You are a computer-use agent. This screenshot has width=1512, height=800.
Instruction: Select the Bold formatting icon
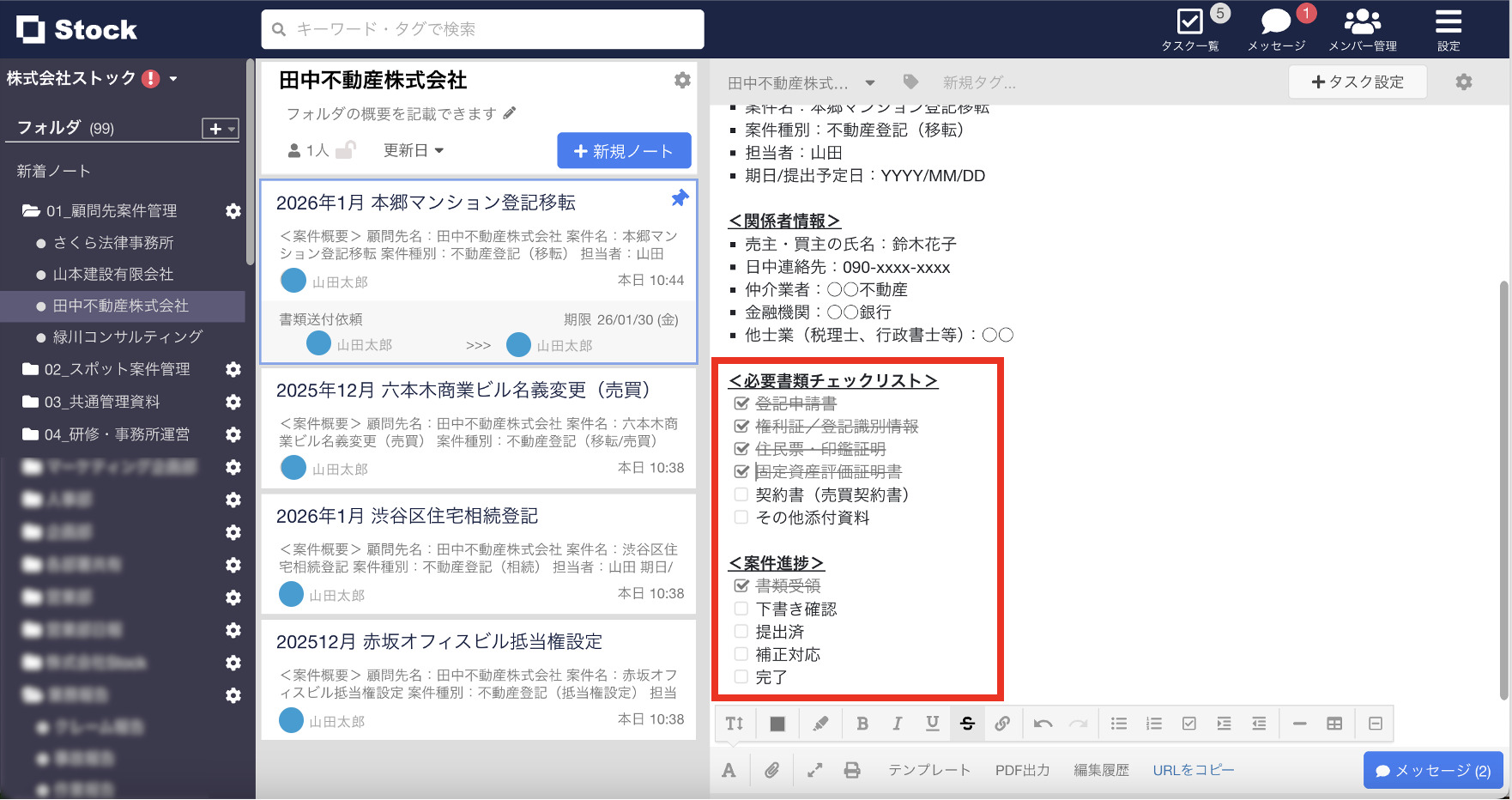862,724
